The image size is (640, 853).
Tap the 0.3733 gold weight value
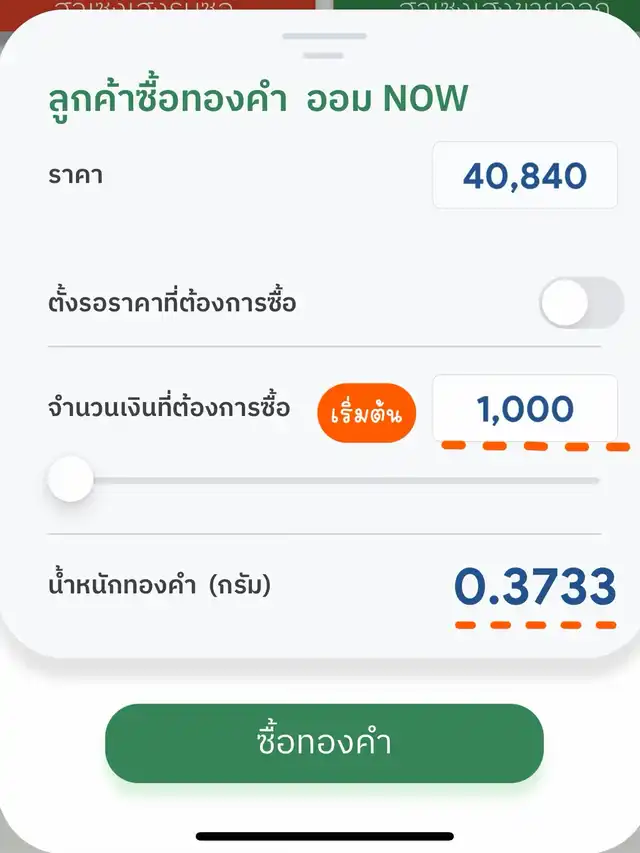click(x=535, y=588)
